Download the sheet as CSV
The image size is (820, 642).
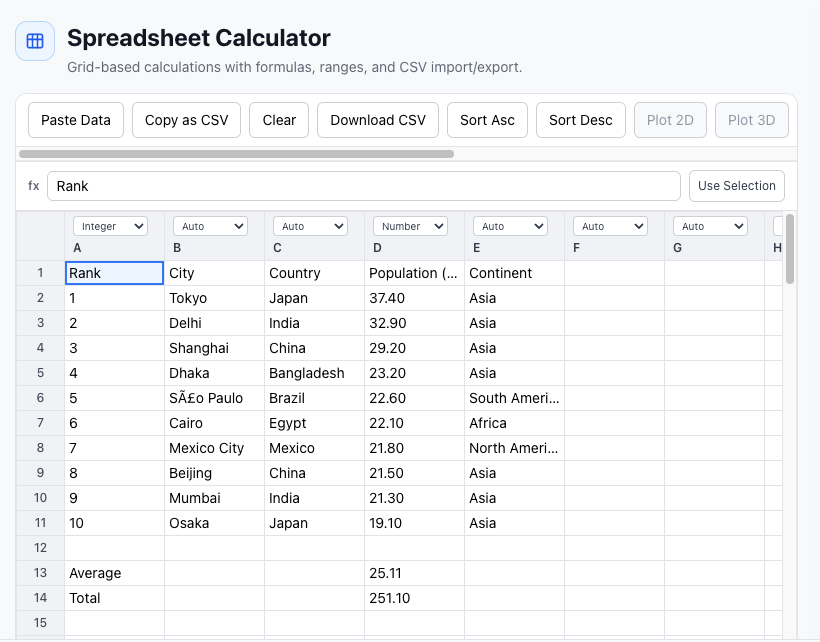point(378,120)
